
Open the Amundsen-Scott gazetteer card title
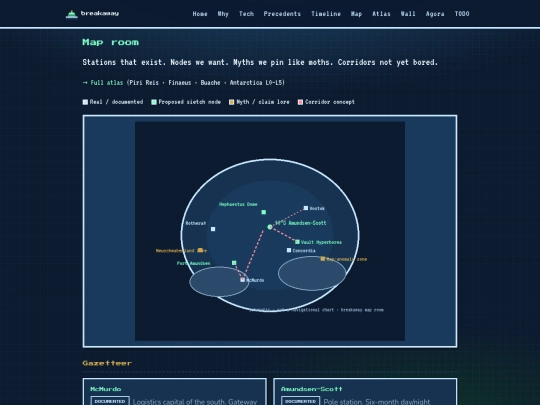point(311,389)
